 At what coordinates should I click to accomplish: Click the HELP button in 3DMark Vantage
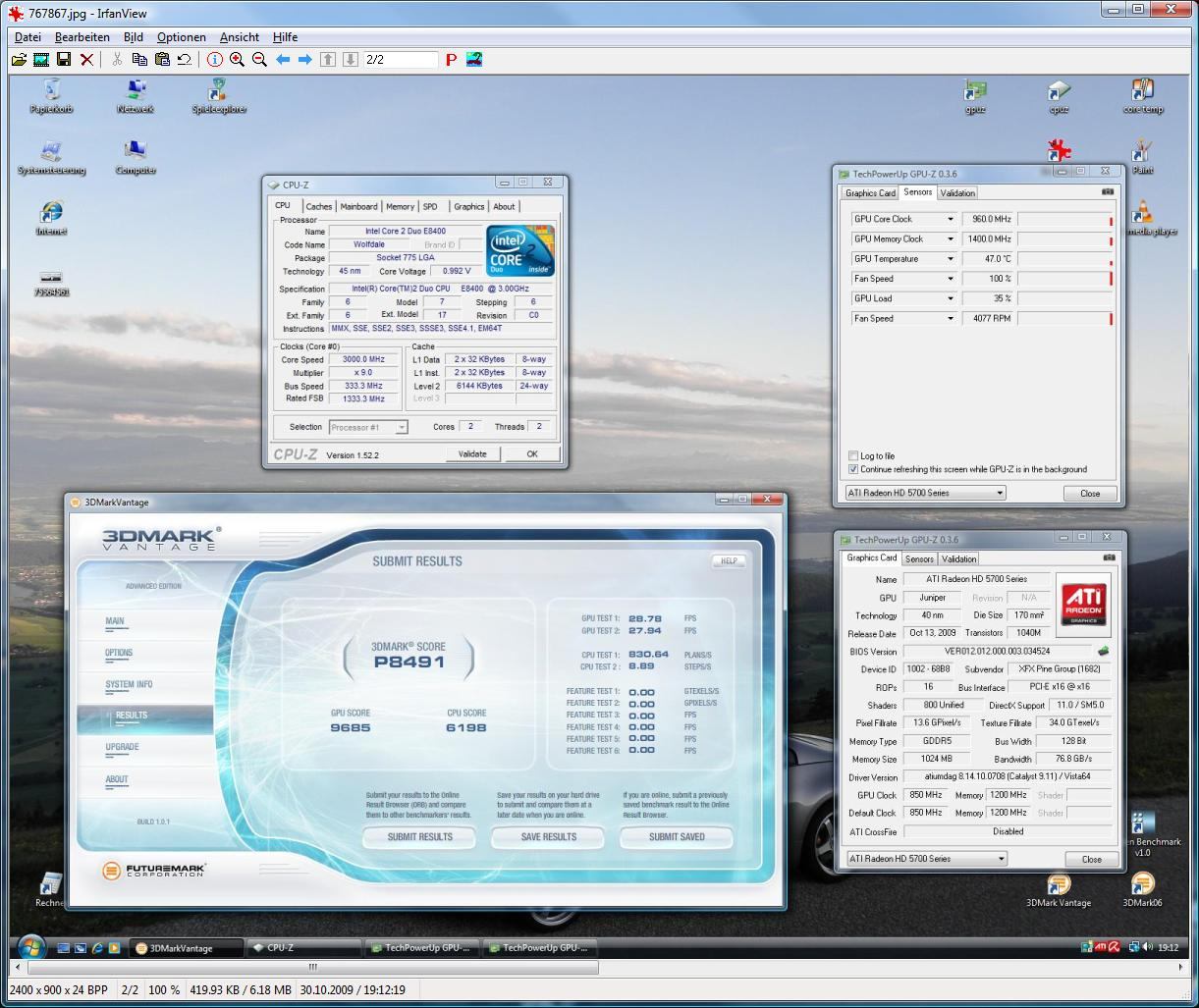point(729,561)
